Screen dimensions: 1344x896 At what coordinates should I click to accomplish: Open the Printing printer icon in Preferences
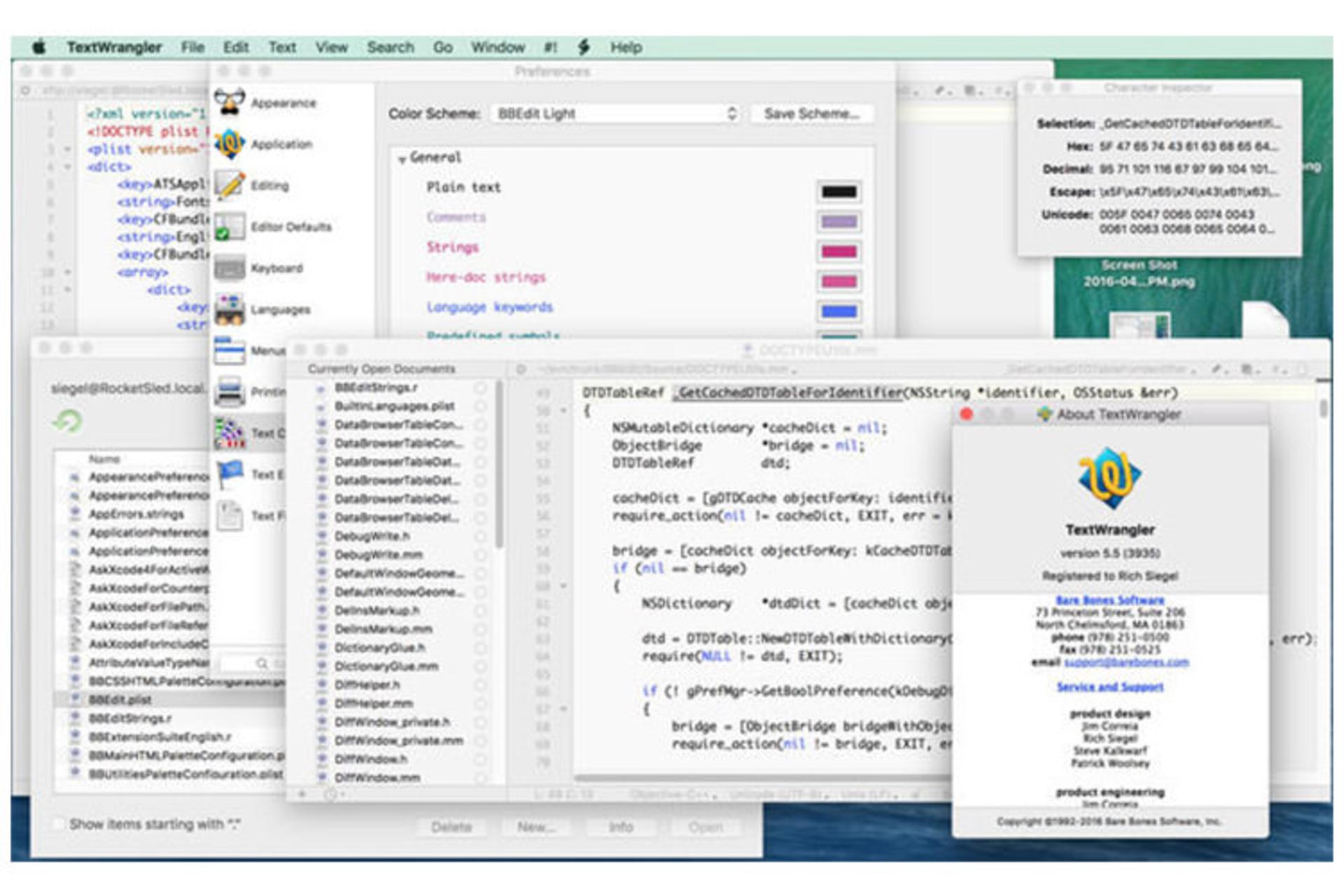(x=230, y=391)
